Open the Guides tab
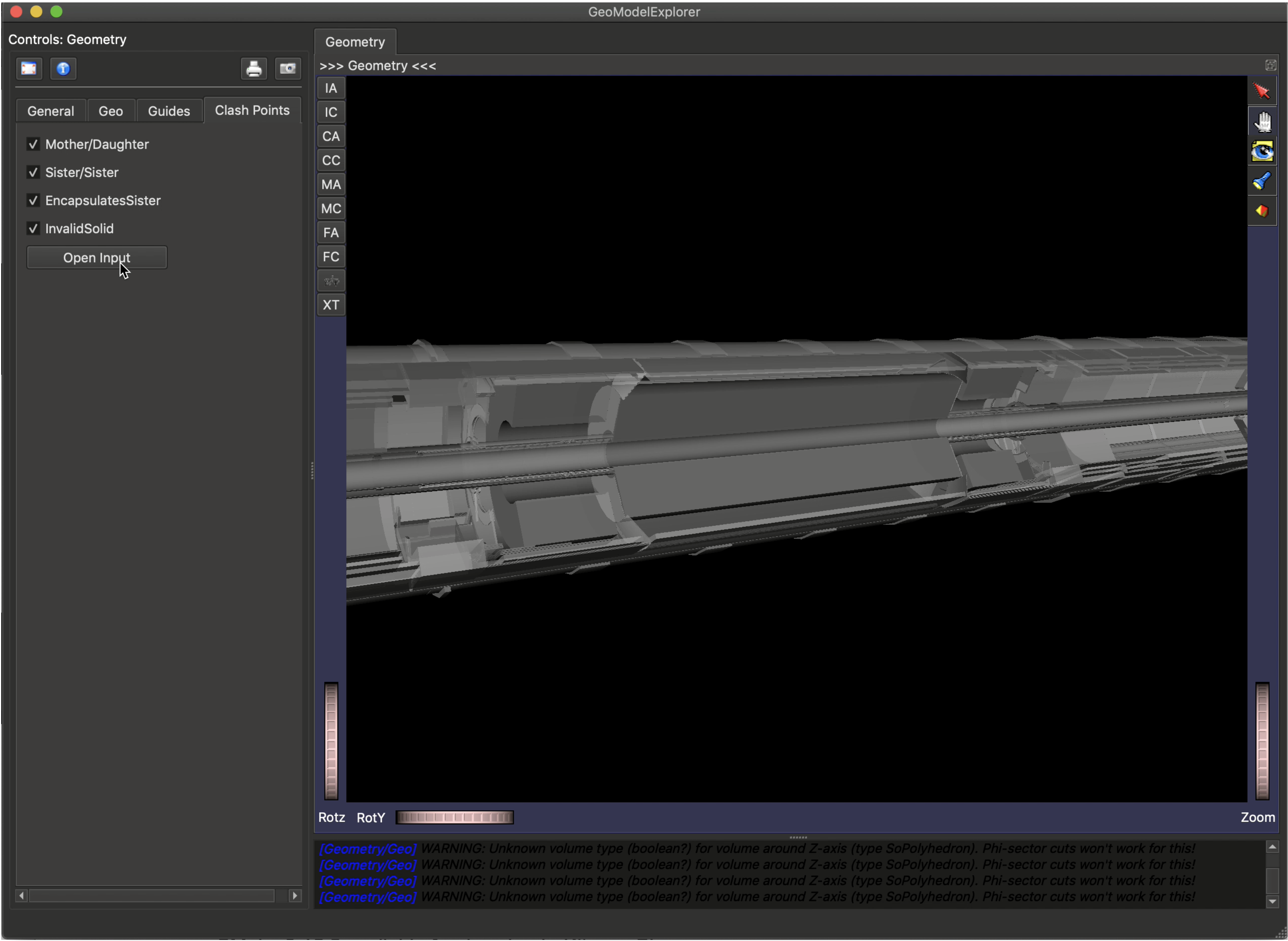Screen dimensions: 1288x941 tap(169, 111)
